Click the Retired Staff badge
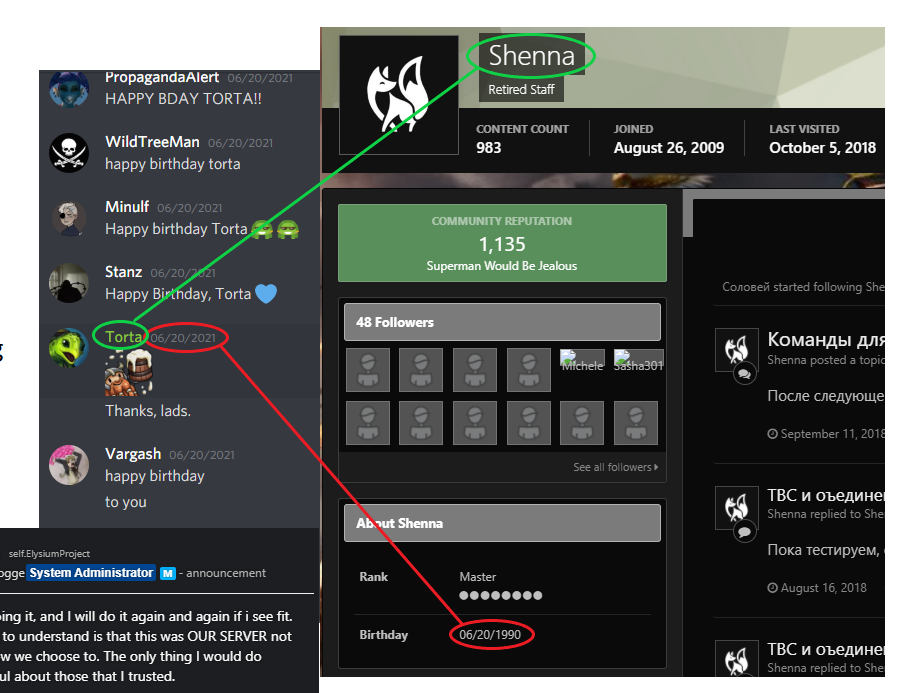This screenshot has width=900, height=693. pyautogui.click(x=521, y=90)
